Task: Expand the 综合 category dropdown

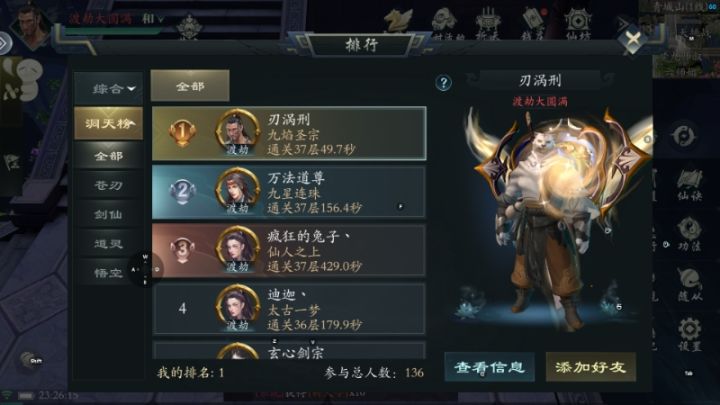Action: (109, 88)
